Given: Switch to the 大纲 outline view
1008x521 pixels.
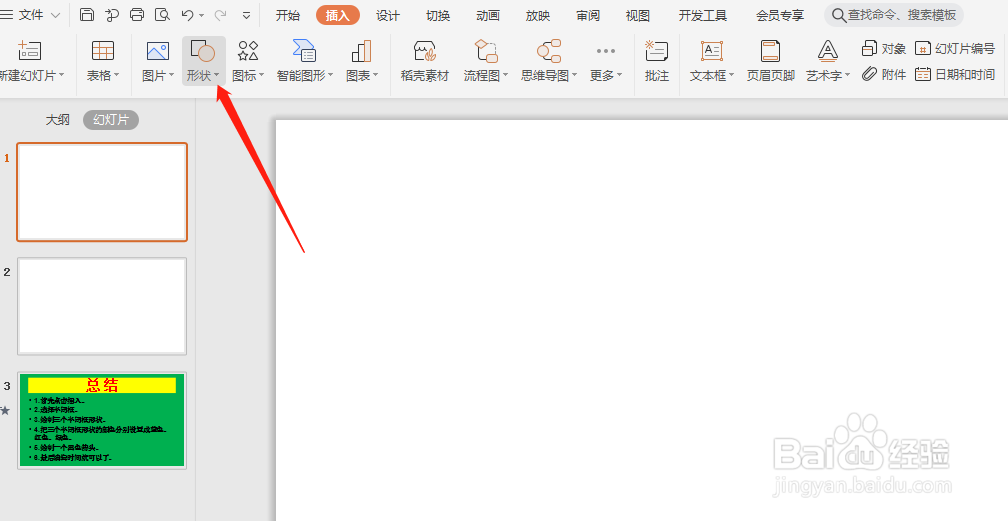Looking at the screenshot, I should coord(57,120).
